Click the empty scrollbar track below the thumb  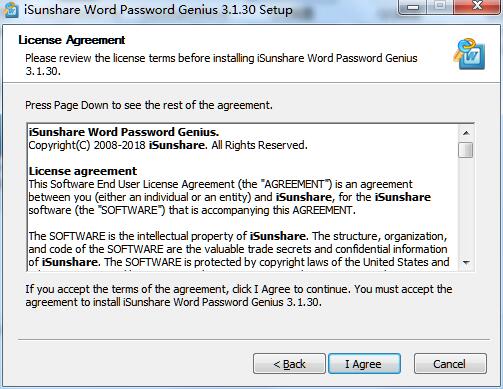(x=466, y=207)
